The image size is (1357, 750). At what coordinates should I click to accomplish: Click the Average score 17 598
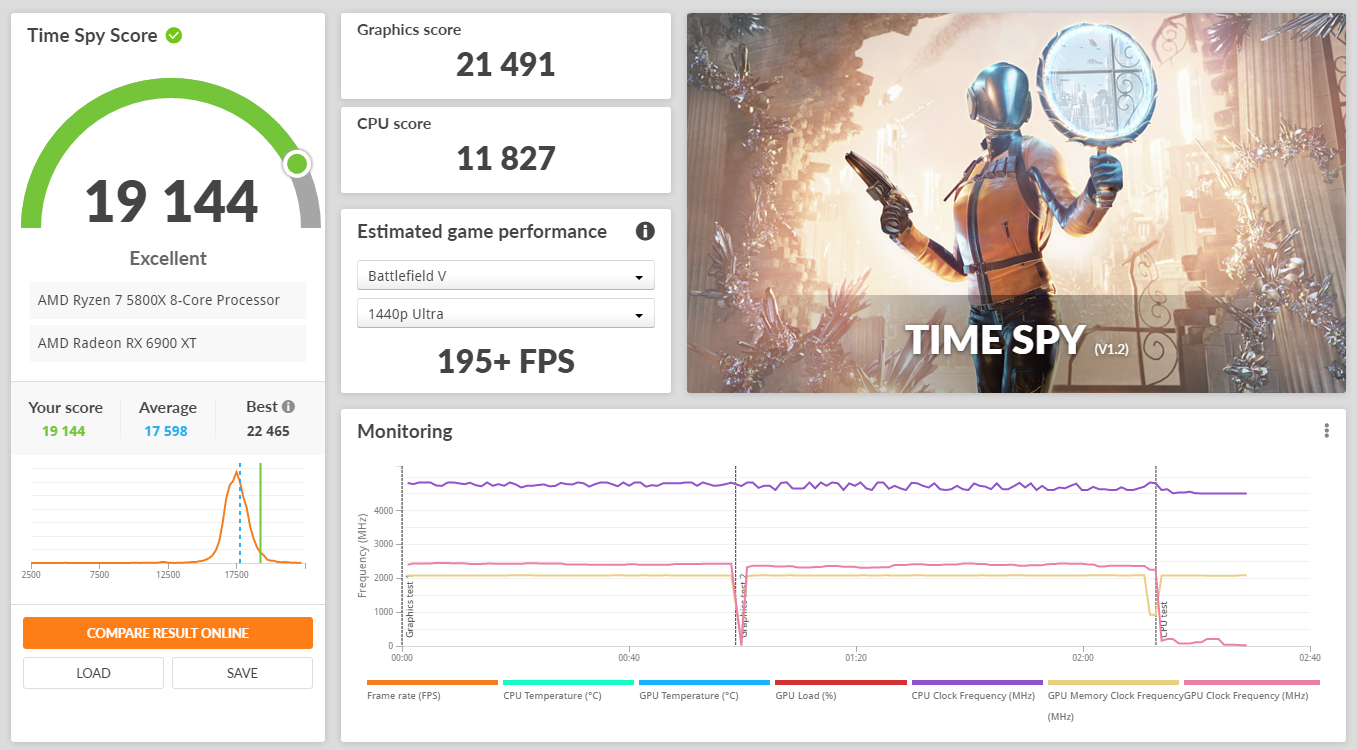167,431
